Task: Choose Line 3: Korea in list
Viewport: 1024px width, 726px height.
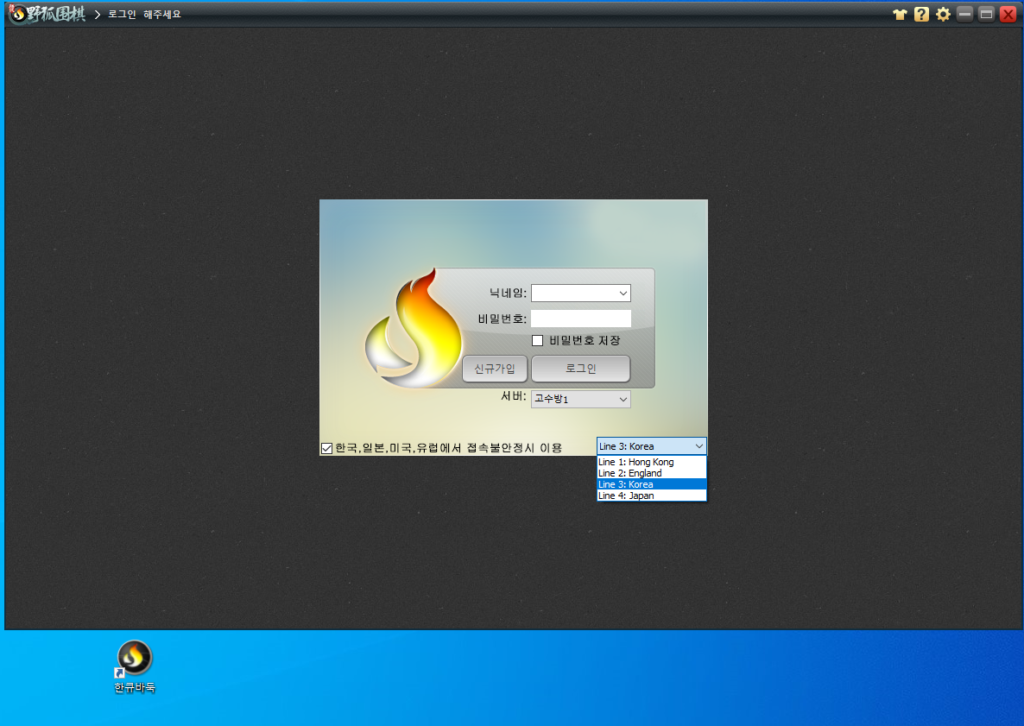Action: [651, 484]
